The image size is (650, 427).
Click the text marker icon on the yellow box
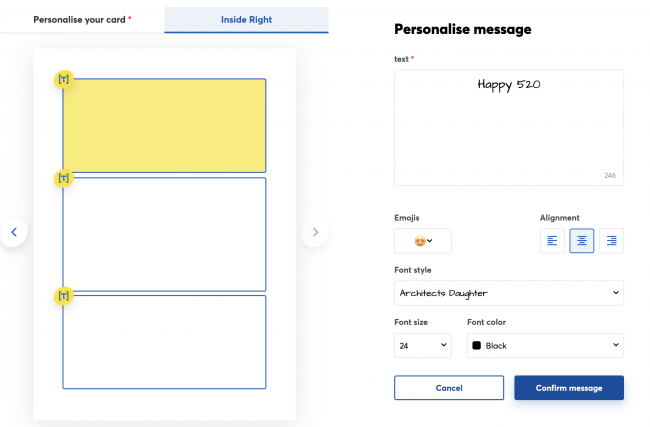[63, 79]
